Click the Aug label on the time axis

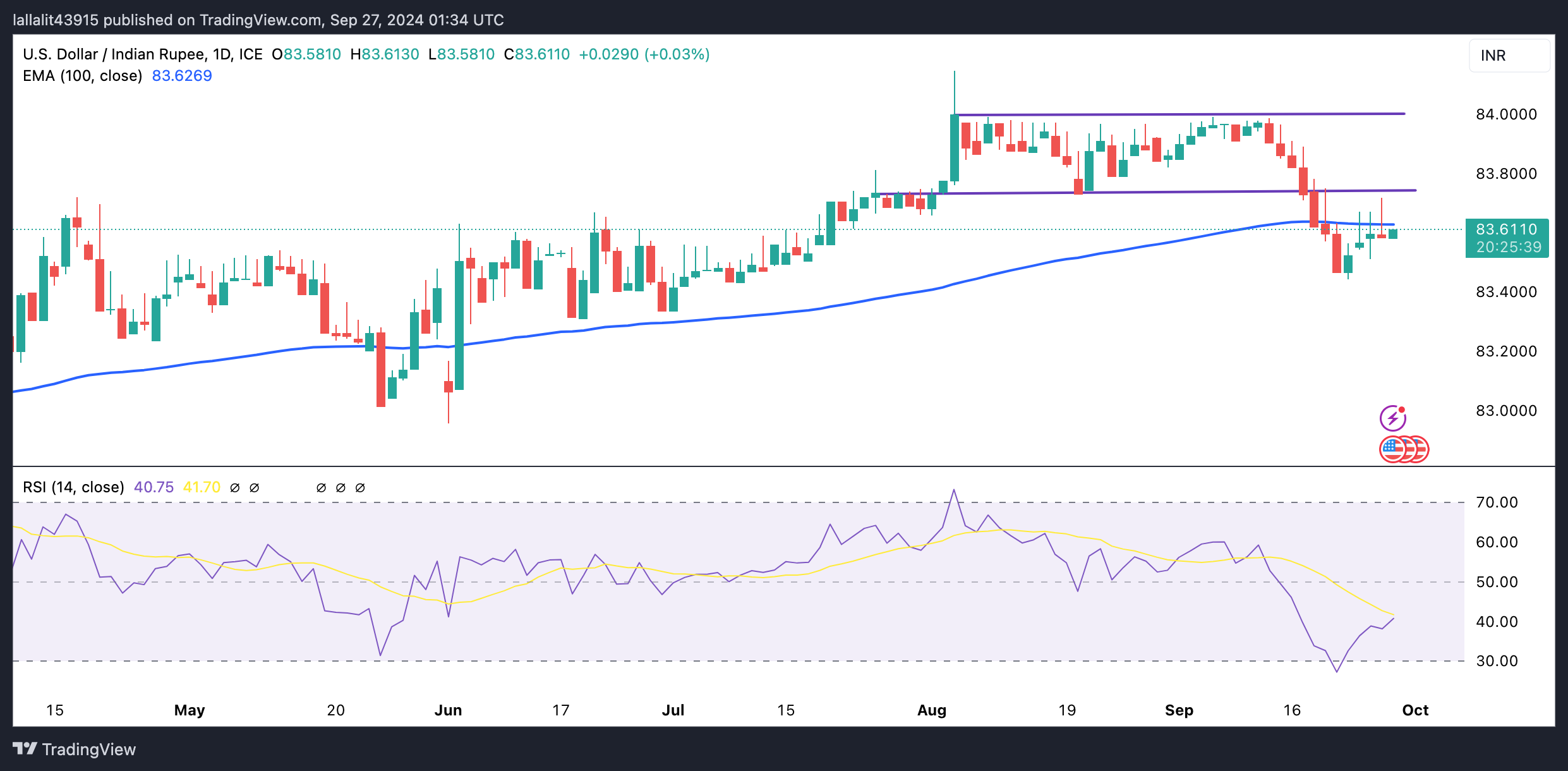(x=932, y=710)
